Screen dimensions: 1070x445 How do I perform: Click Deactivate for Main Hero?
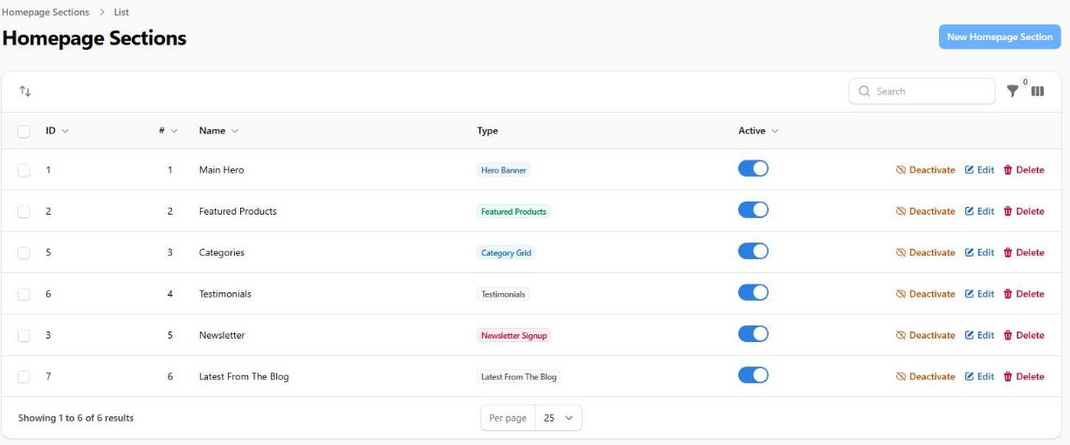click(x=925, y=170)
